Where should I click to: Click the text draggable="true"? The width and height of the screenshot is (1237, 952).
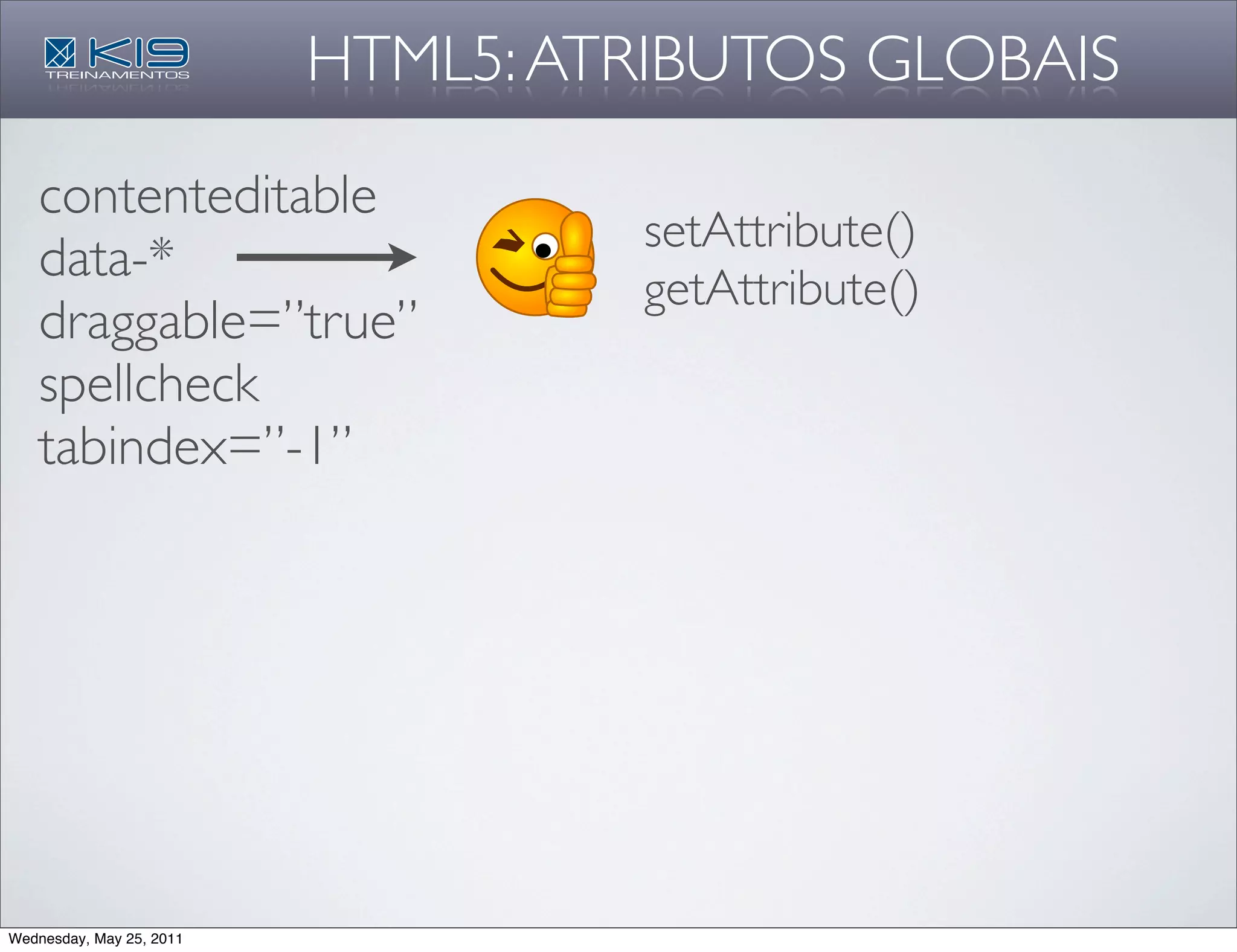228,323
